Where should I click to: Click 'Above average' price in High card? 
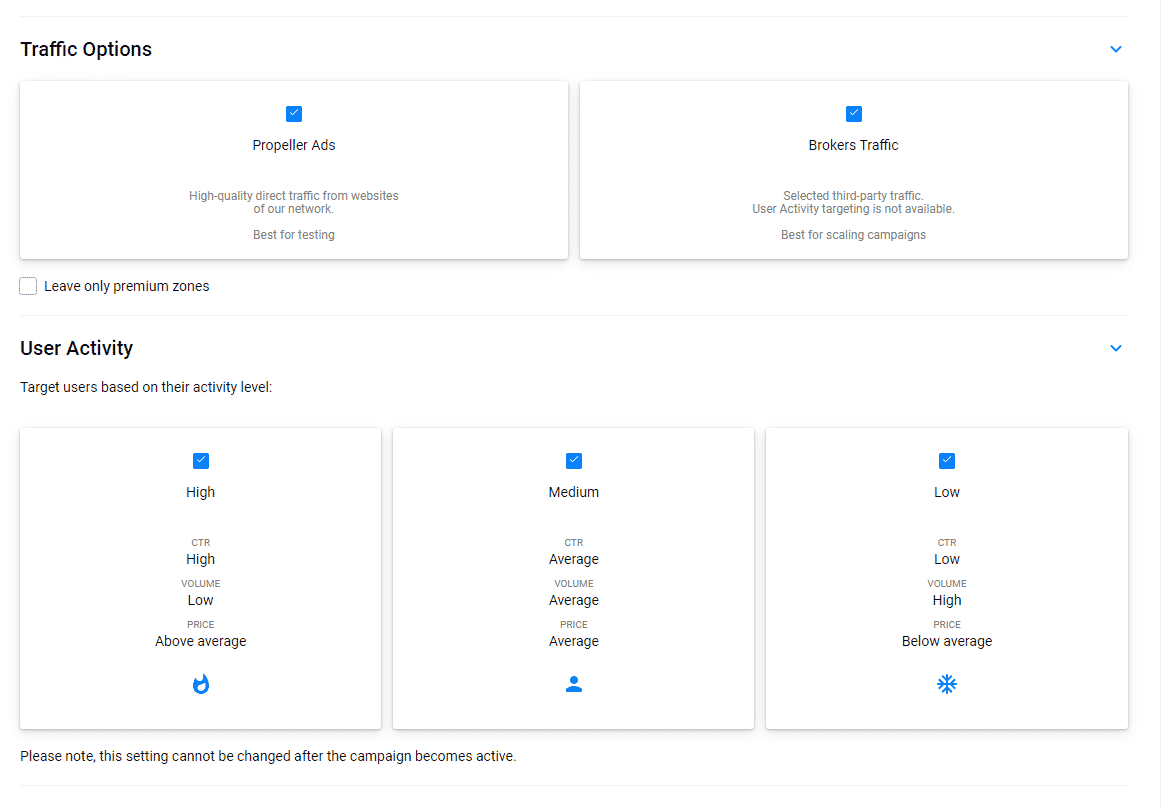(x=201, y=641)
